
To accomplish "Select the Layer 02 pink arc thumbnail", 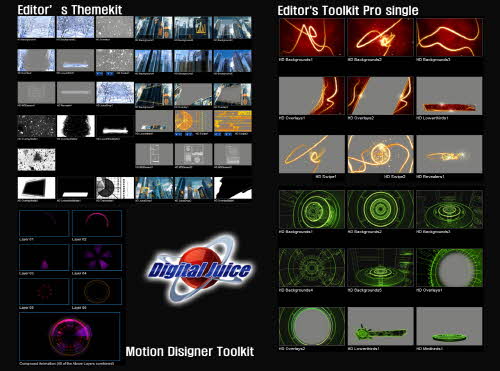I will pos(97,223).
